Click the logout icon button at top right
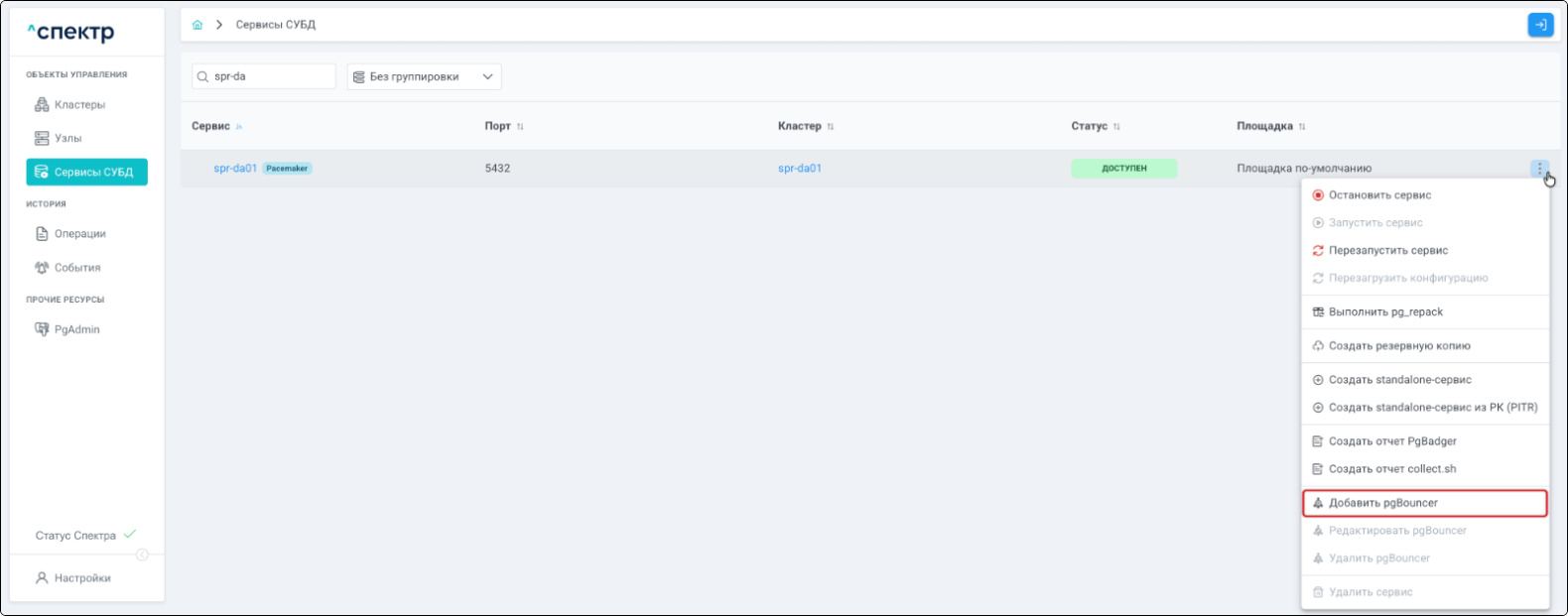Screen dimensions: 1568x616 point(1539,25)
